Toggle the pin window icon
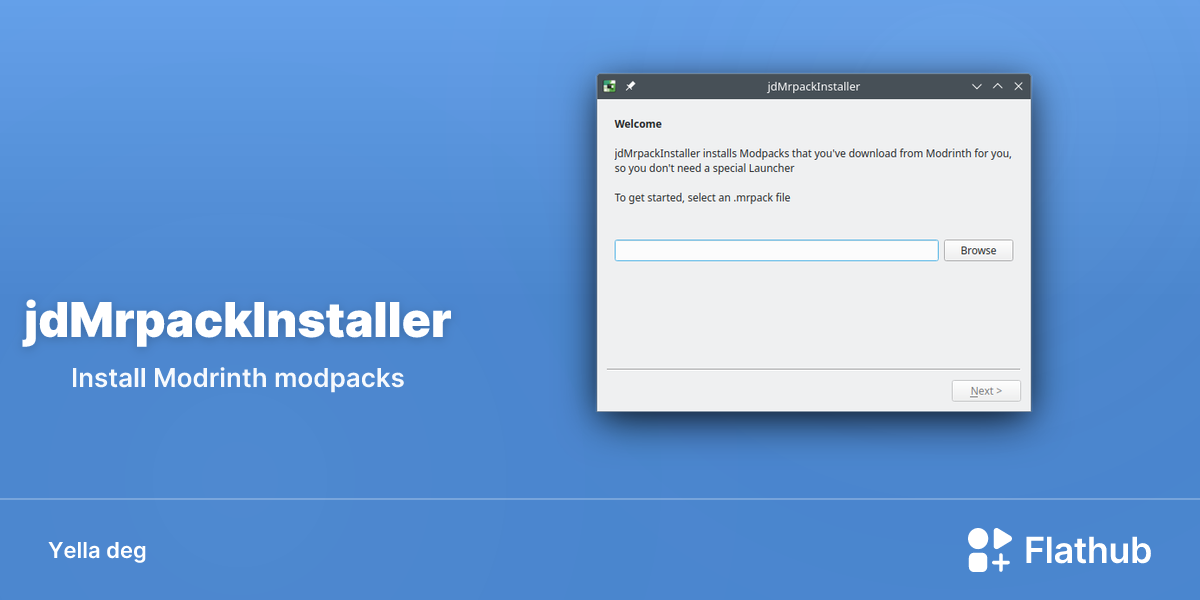This screenshot has height=600, width=1200. (x=630, y=86)
